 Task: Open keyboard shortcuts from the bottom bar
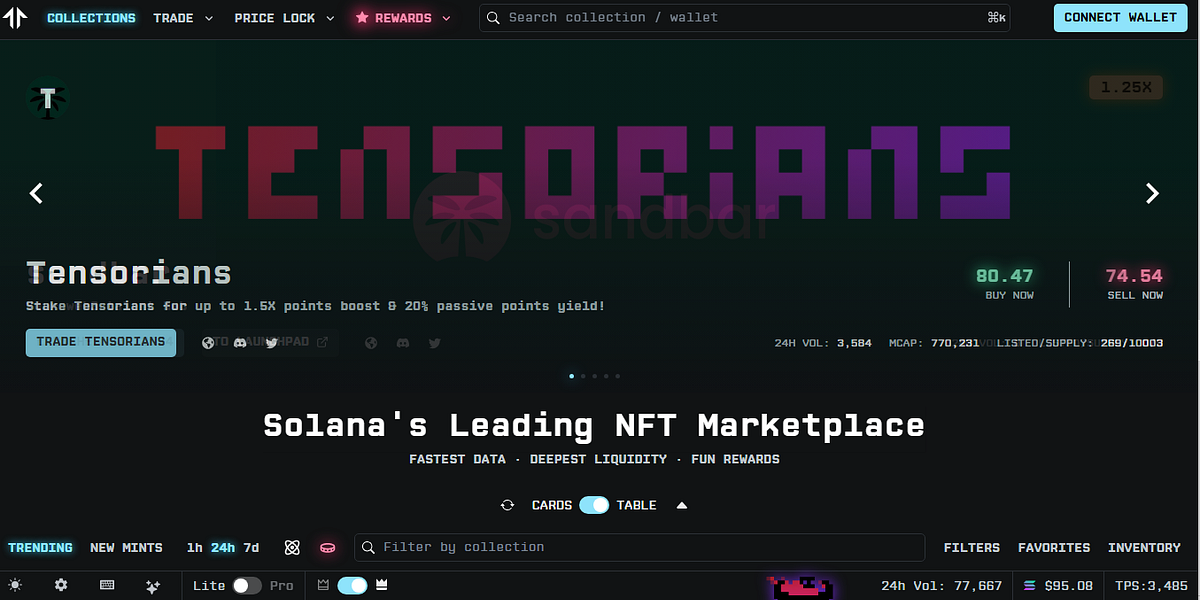click(x=107, y=585)
